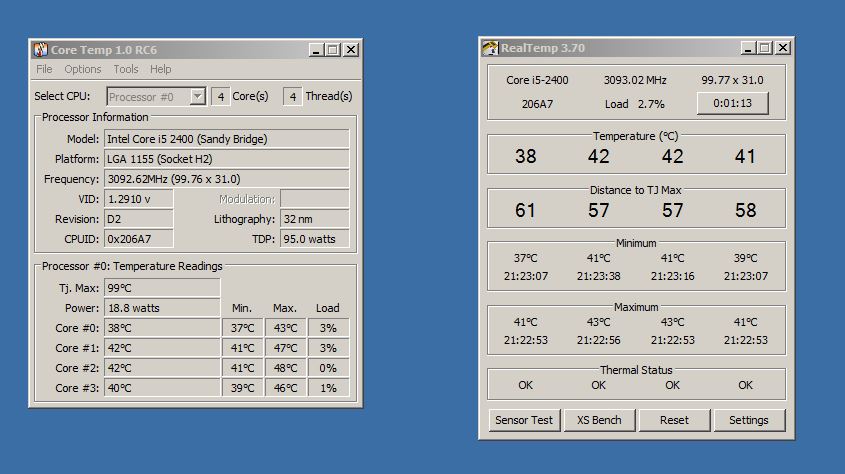This screenshot has height=474, width=845.
Task: Click the Revision value D2
Action: pyautogui.click(x=138, y=219)
